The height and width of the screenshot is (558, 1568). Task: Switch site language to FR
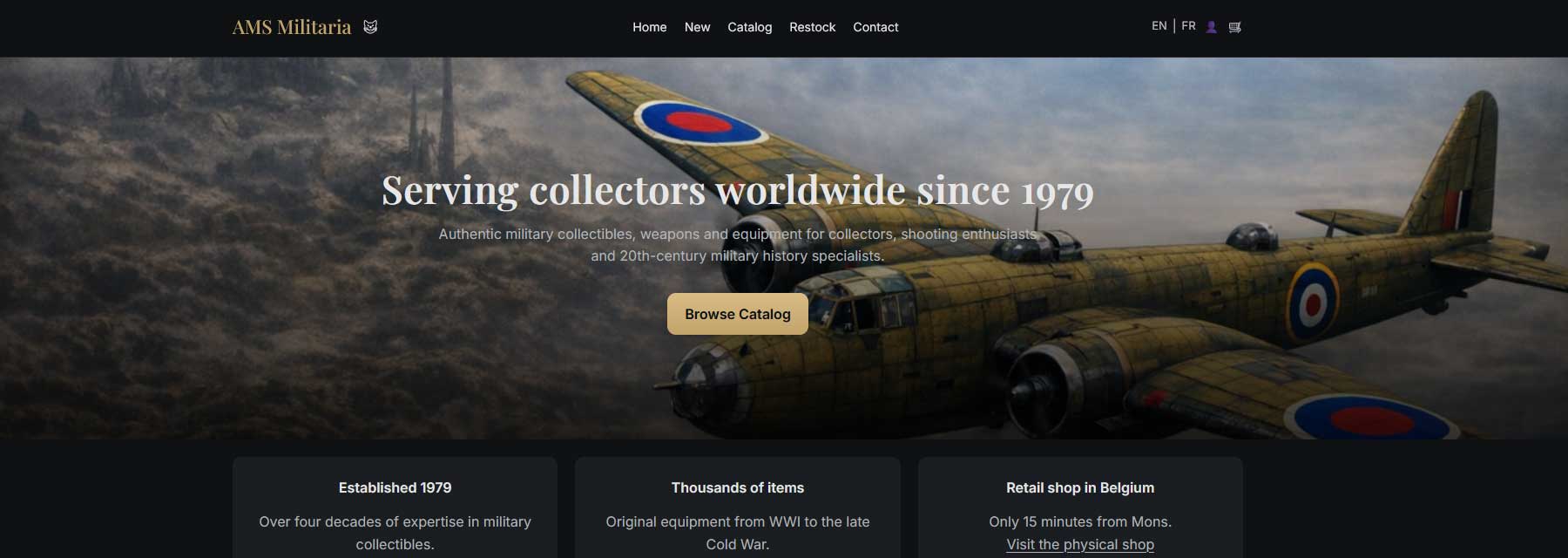coord(1188,26)
